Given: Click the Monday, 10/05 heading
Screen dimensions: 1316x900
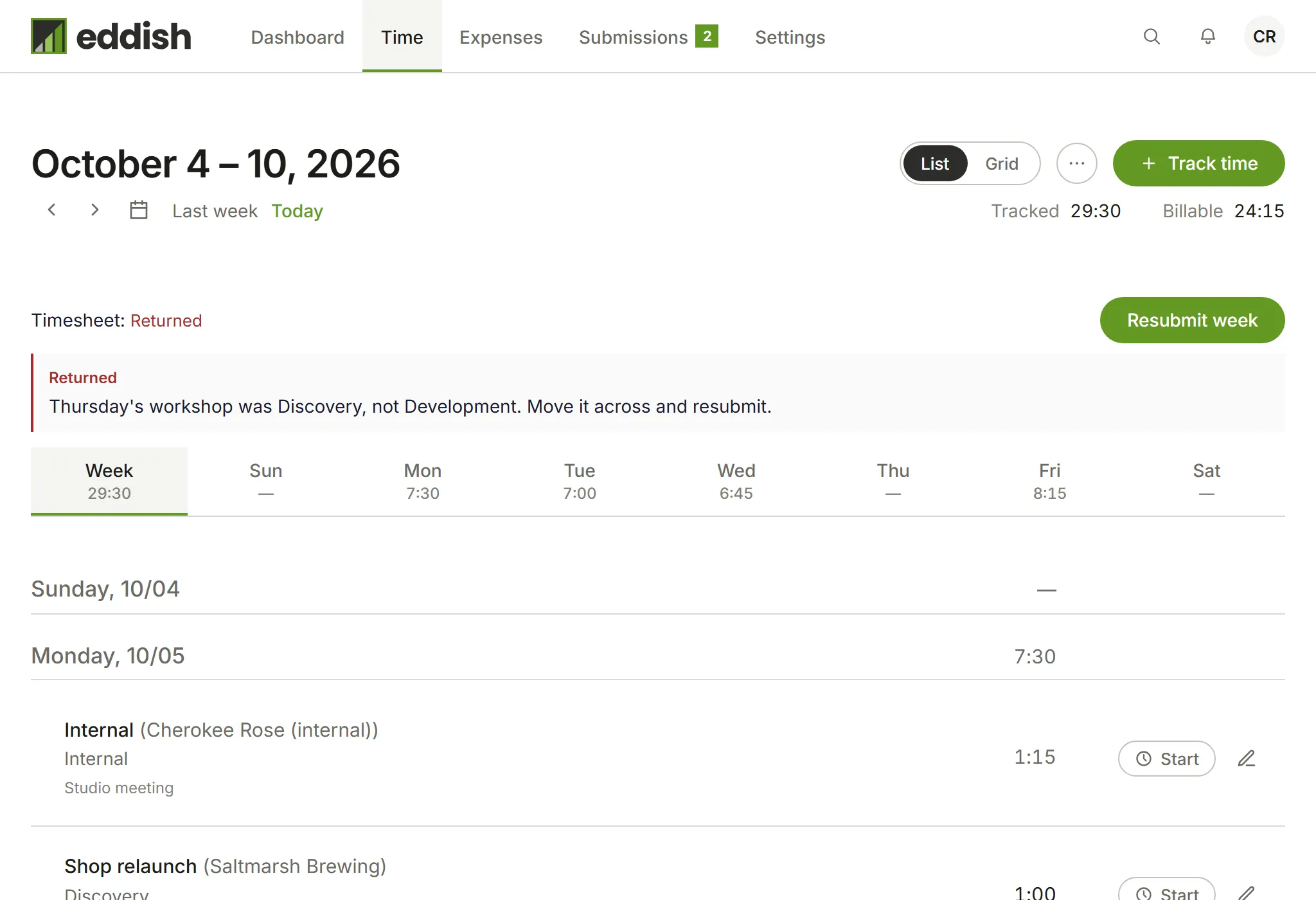Looking at the screenshot, I should [108, 656].
